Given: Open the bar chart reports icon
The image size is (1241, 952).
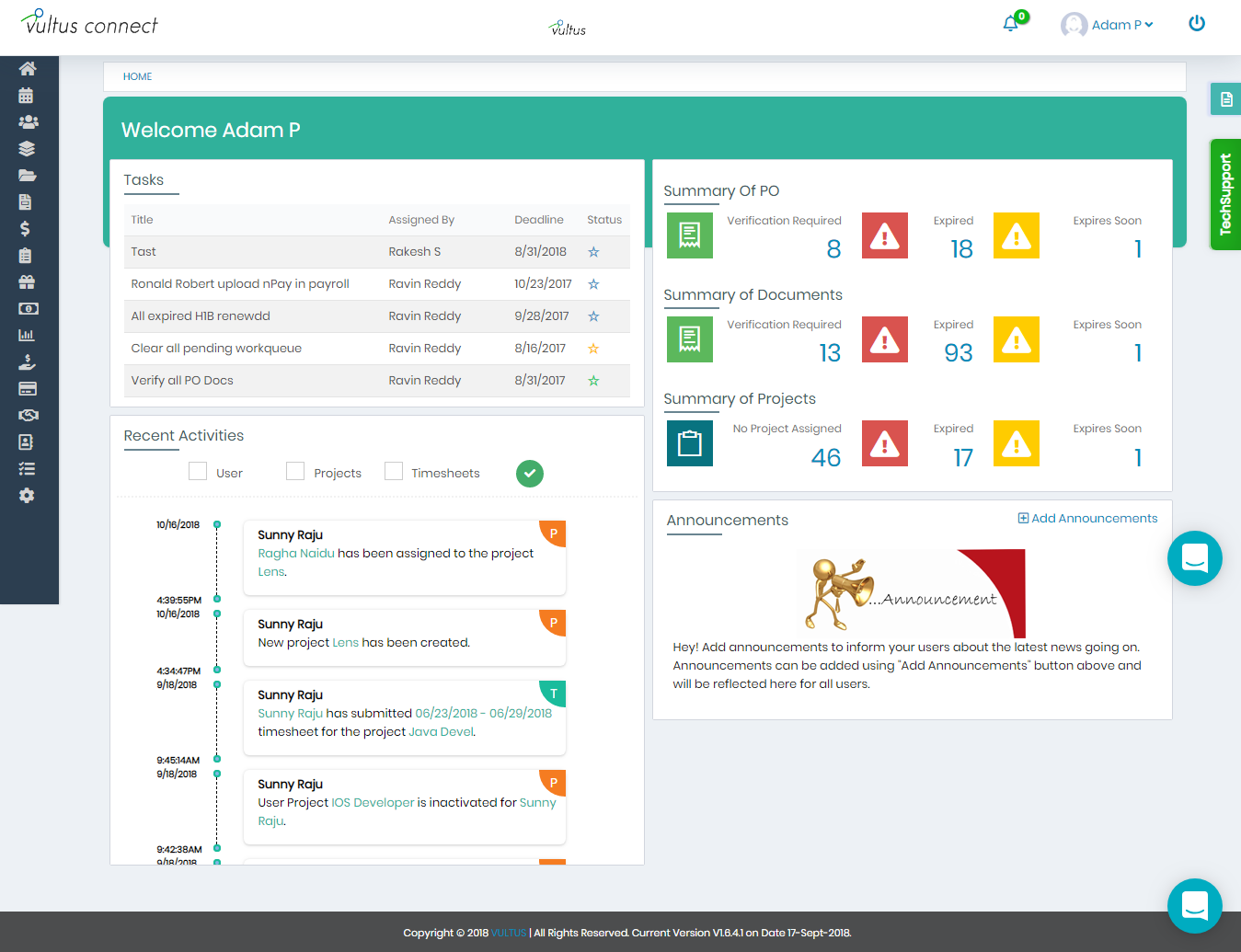Looking at the screenshot, I should tap(28, 335).
